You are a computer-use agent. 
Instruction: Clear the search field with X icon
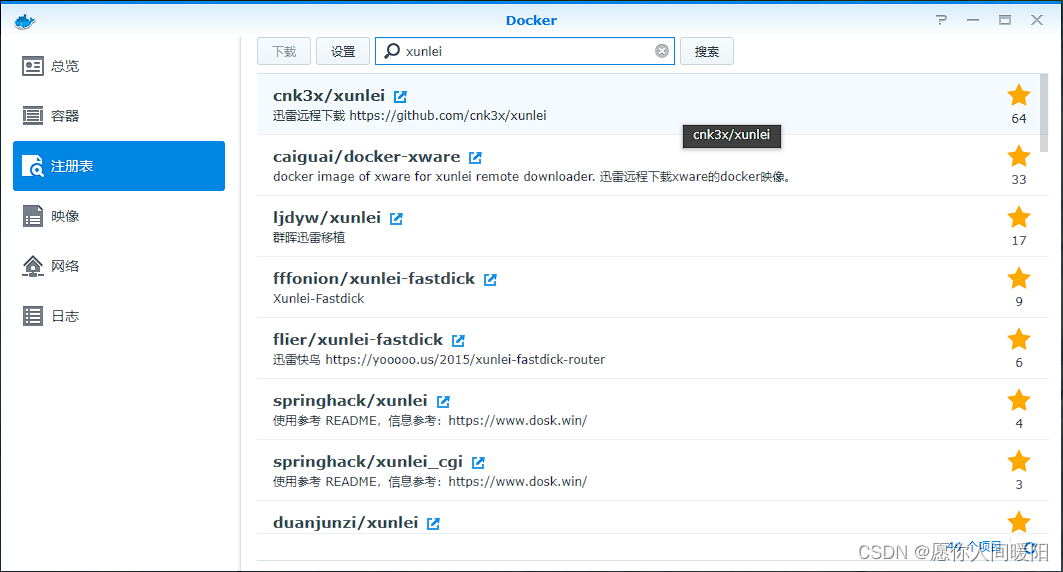[x=662, y=52]
